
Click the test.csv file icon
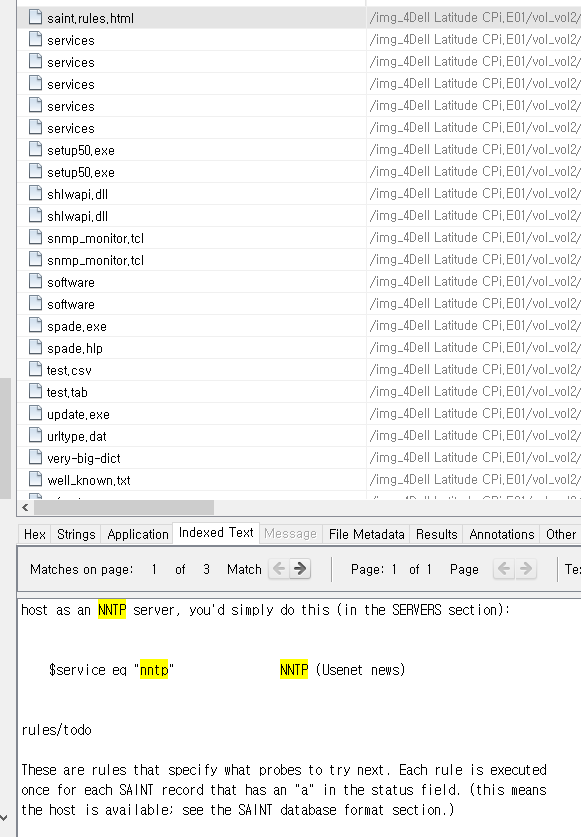pos(35,369)
